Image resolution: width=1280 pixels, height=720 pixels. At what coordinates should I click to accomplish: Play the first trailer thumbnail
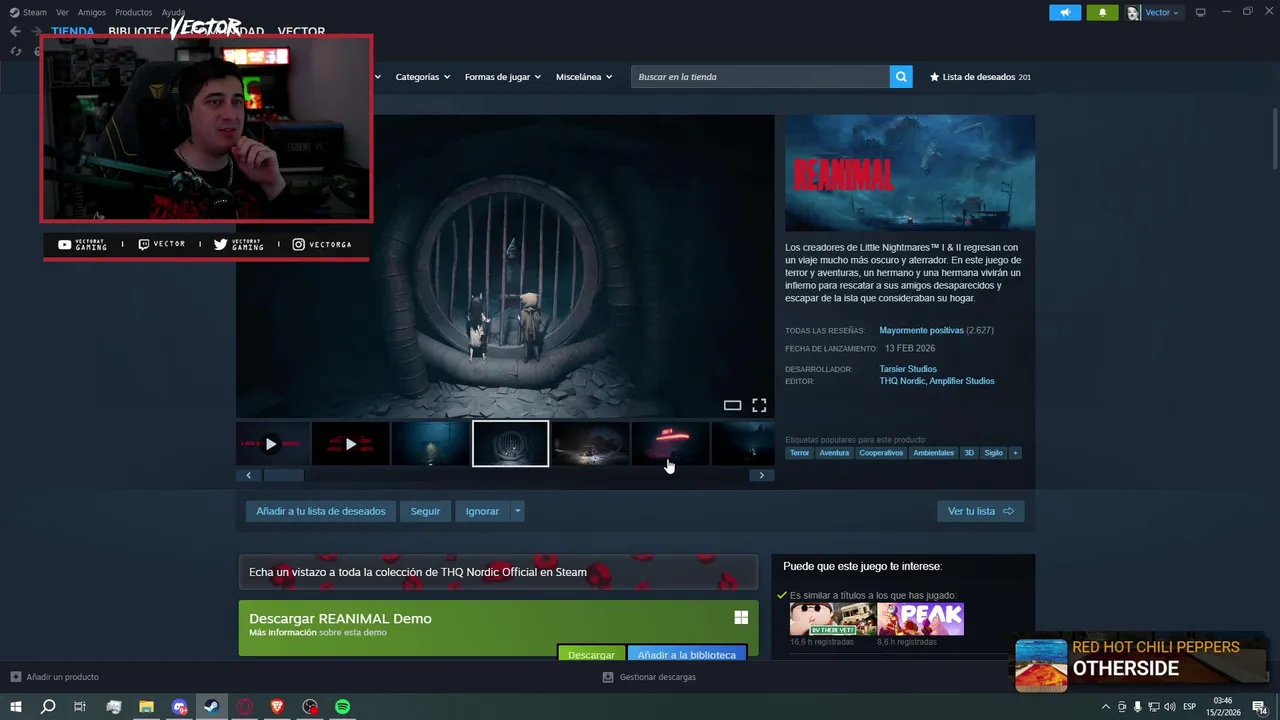click(x=271, y=444)
